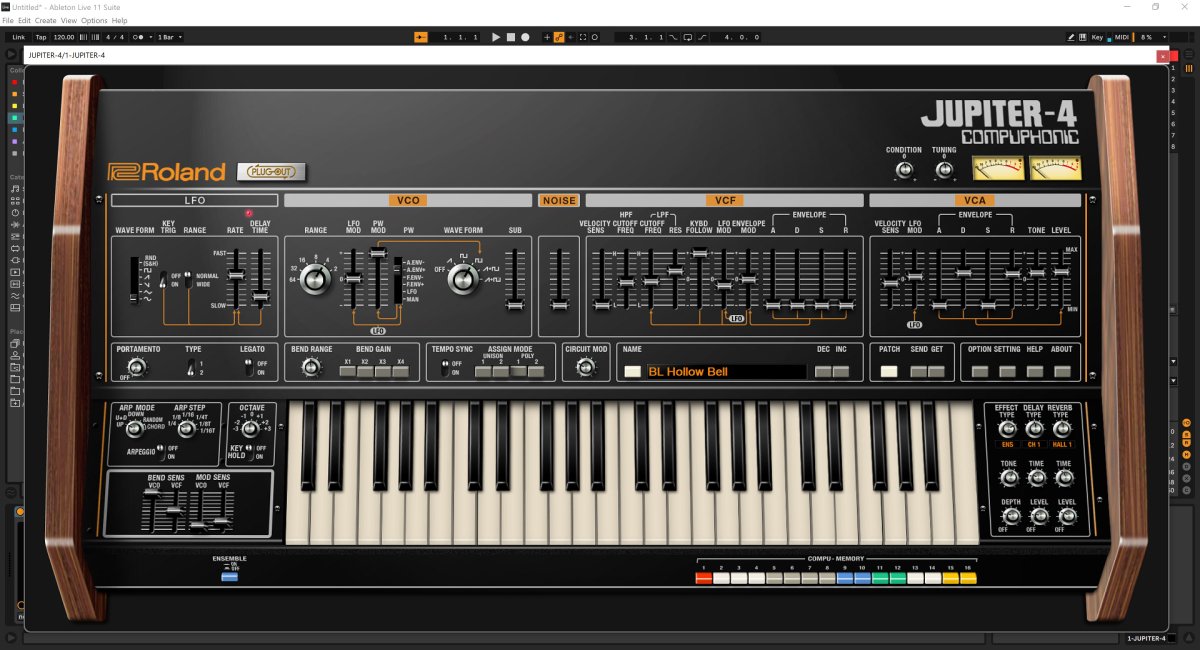Screen dimensions: 1200x650
Task: Turn the PORTAMENTO knob
Action: pos(135,368)
